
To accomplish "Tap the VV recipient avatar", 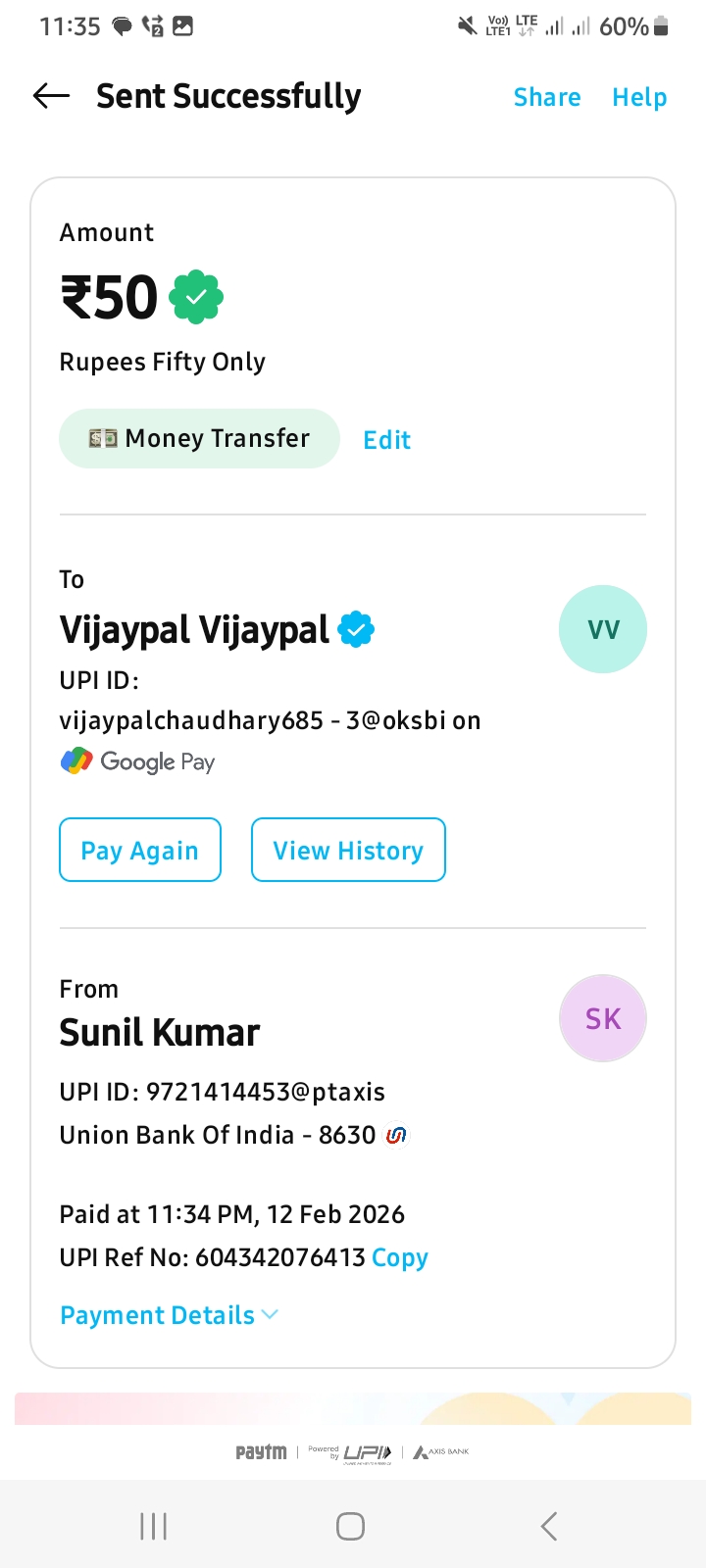I will [602, 629].
